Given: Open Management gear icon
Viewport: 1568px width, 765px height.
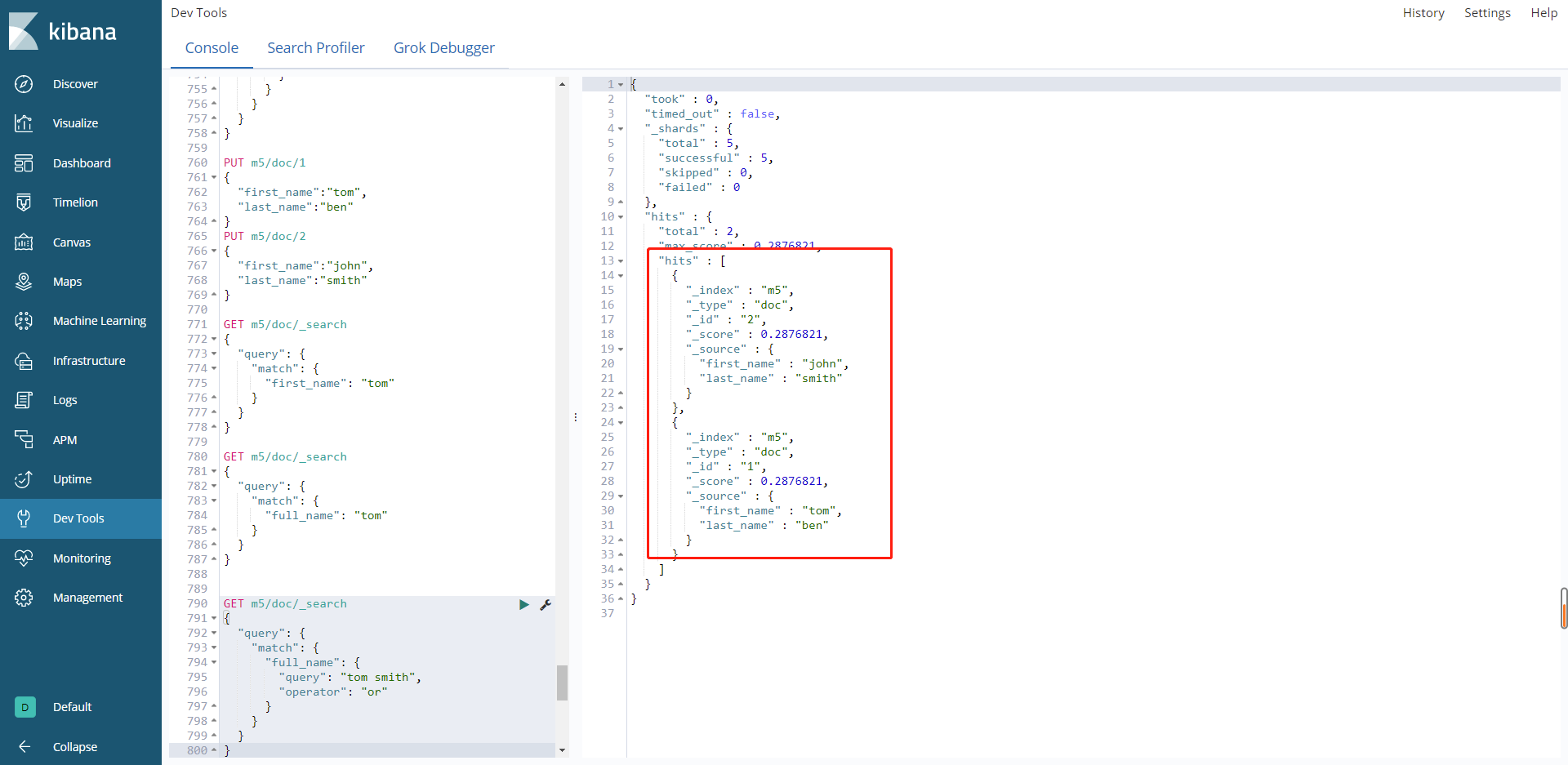Looking at the screenshot, I should click(x=24, y=598).
